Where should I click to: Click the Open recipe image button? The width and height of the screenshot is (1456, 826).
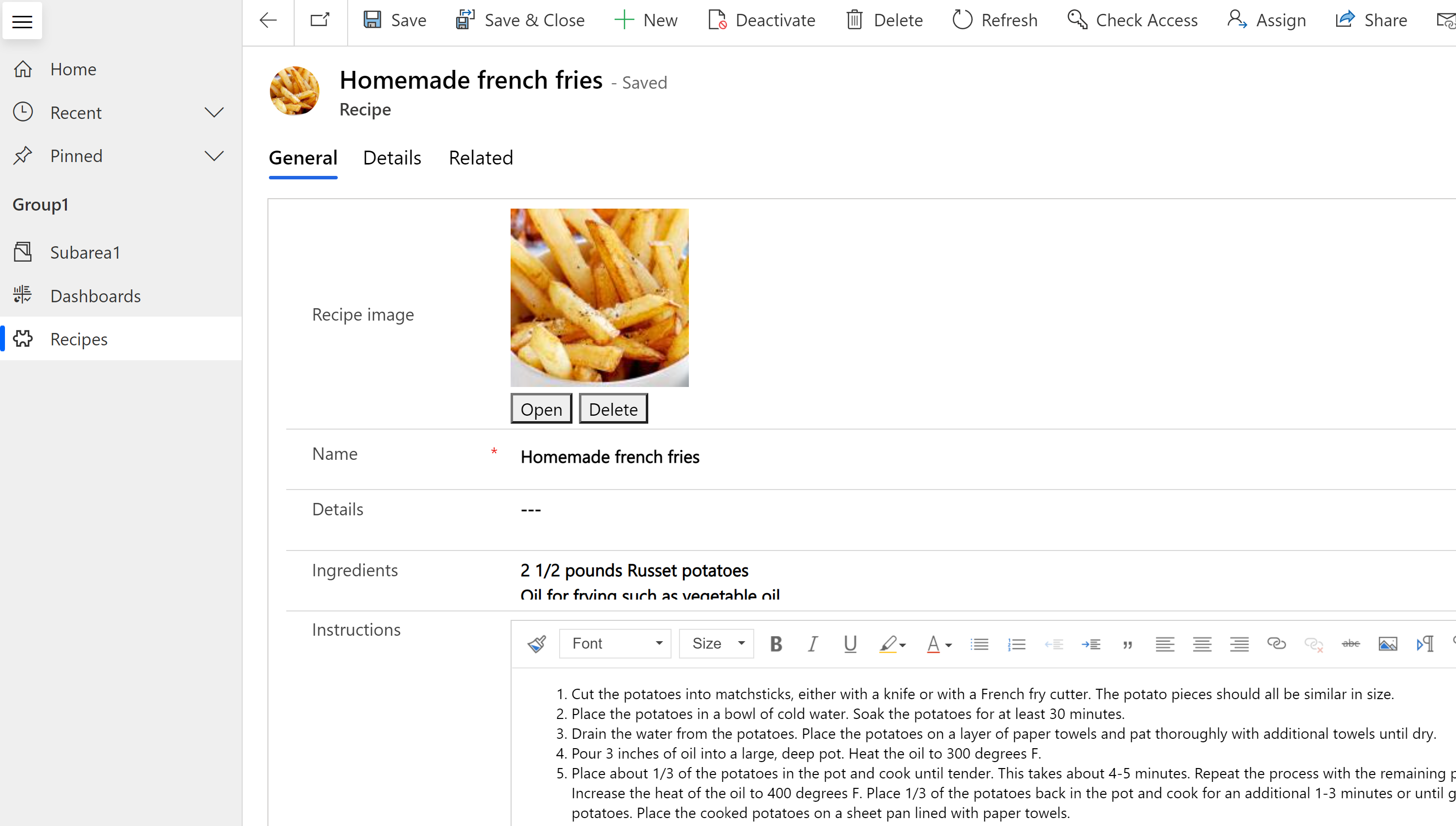(541, 408)
